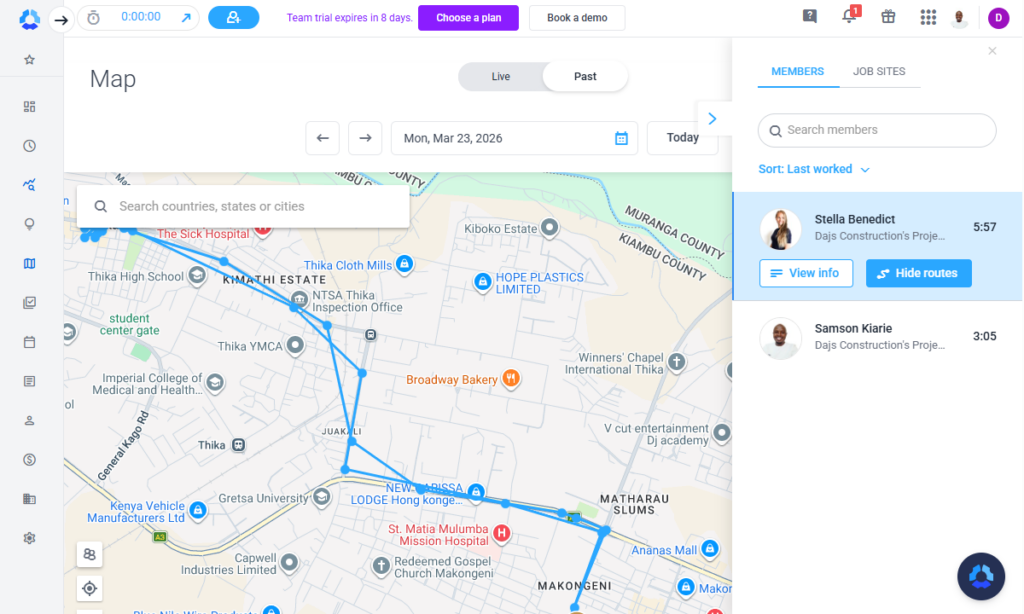Open timesheets clock icon in sidebar

pyautogui.click(x=29, y=146)
